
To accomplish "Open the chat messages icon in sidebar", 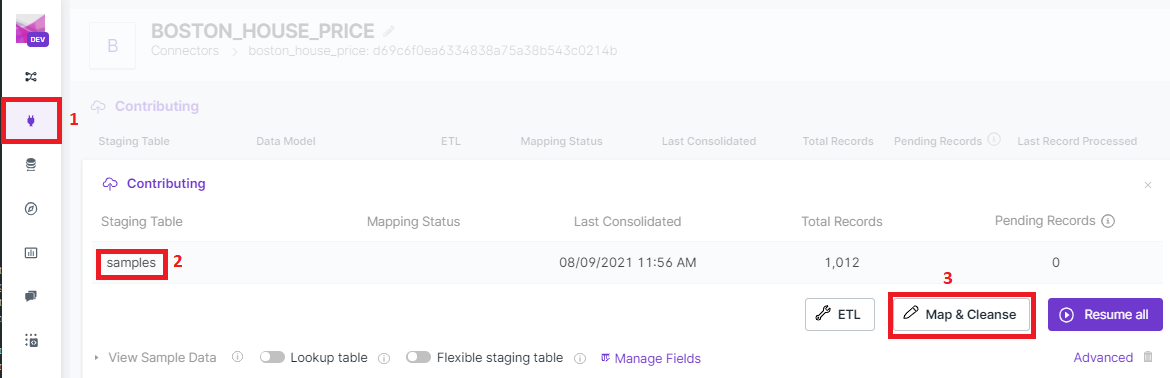I will click(31, 297).
